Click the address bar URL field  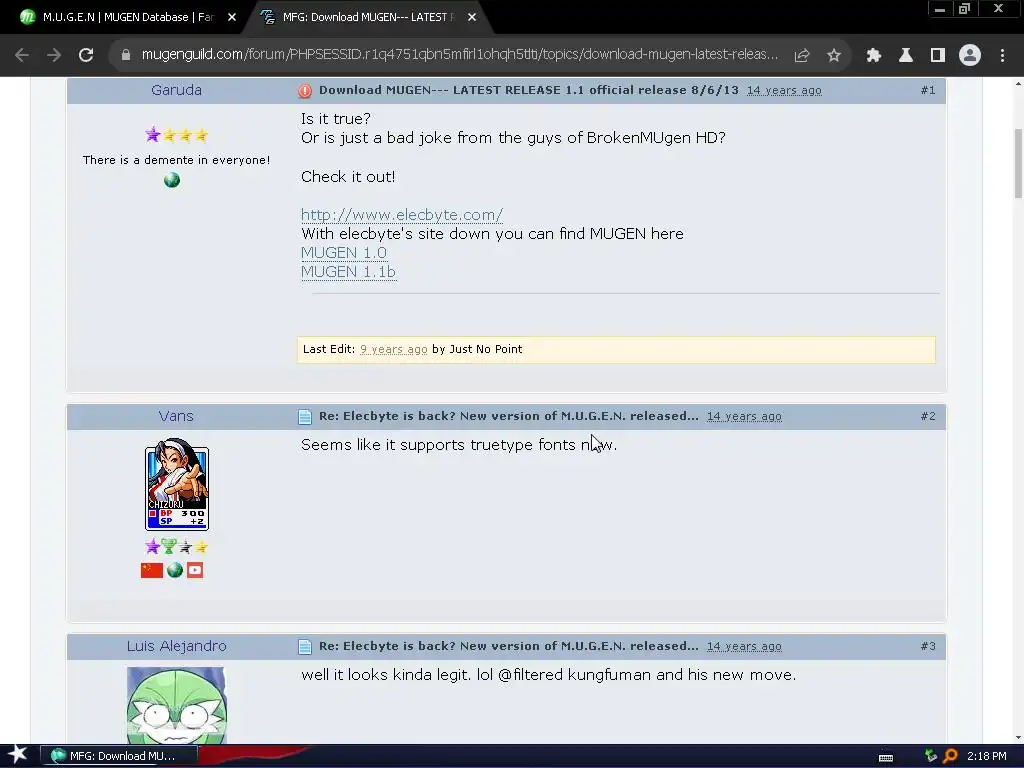(459, 55)
